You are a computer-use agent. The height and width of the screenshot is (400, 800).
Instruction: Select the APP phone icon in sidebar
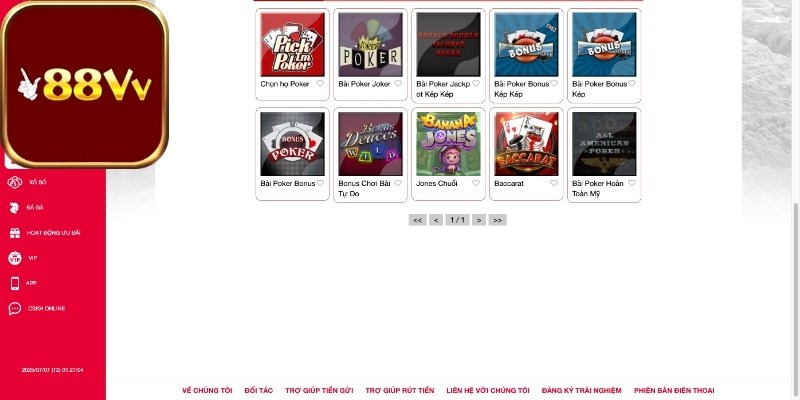coord(15,283)
